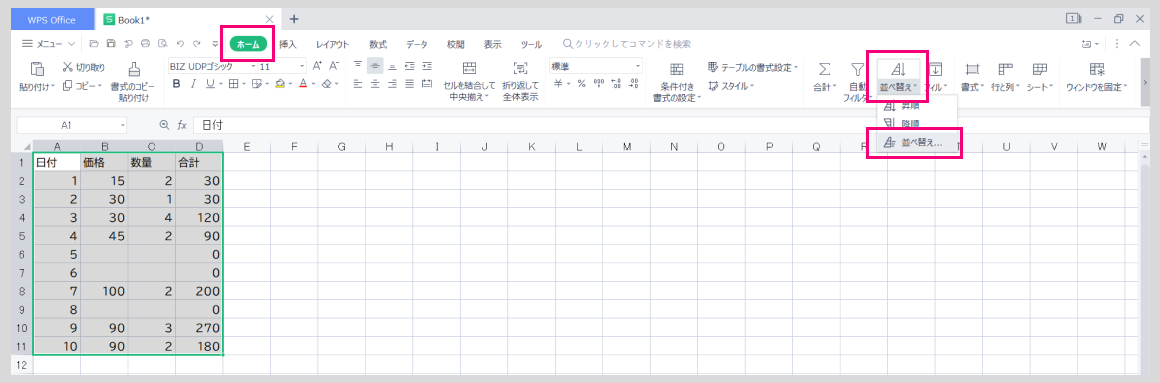
Task: Click the yen currency format icon
Action: [559, 84]
